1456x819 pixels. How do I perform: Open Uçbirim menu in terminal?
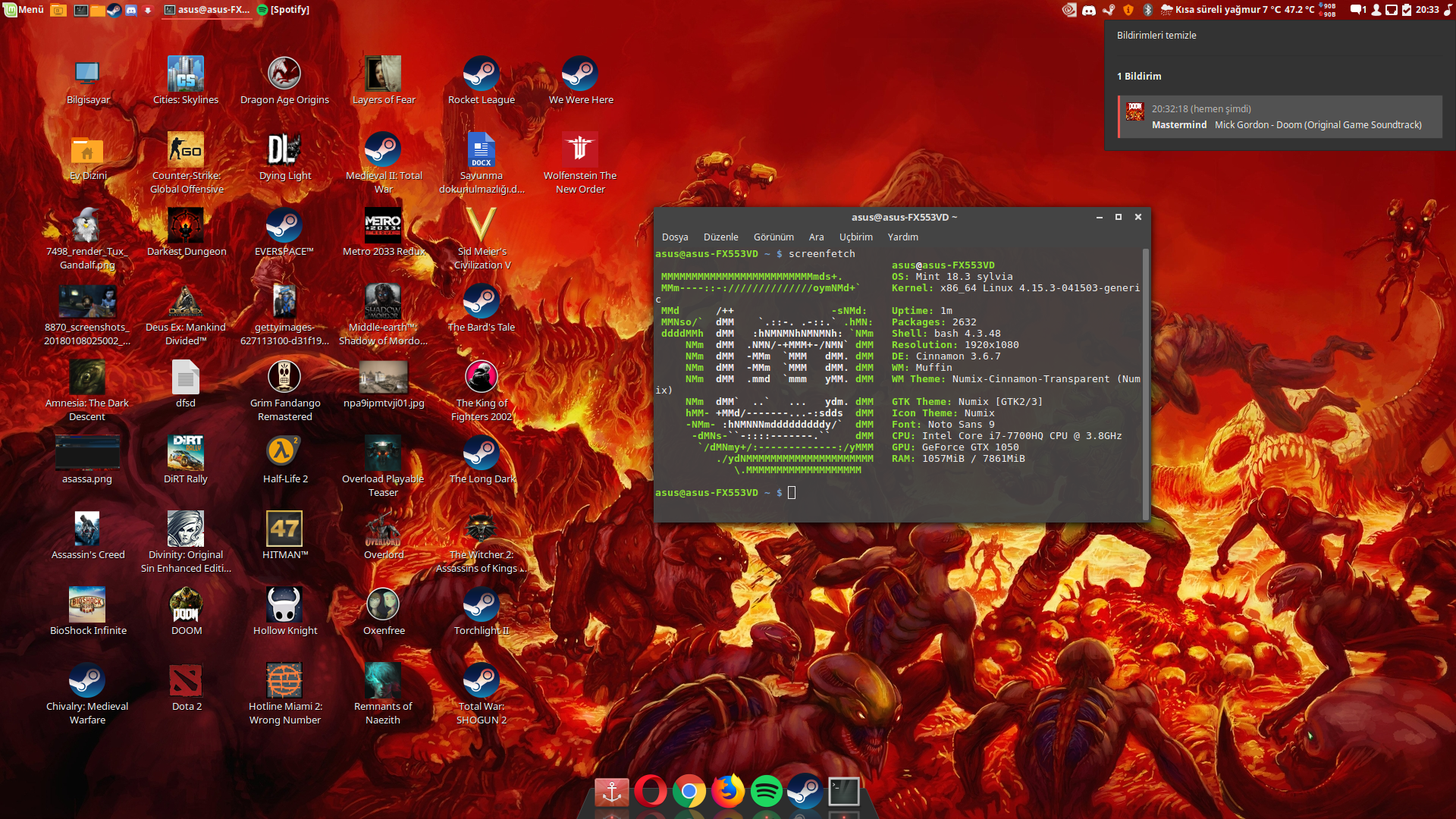coord(855,237)
